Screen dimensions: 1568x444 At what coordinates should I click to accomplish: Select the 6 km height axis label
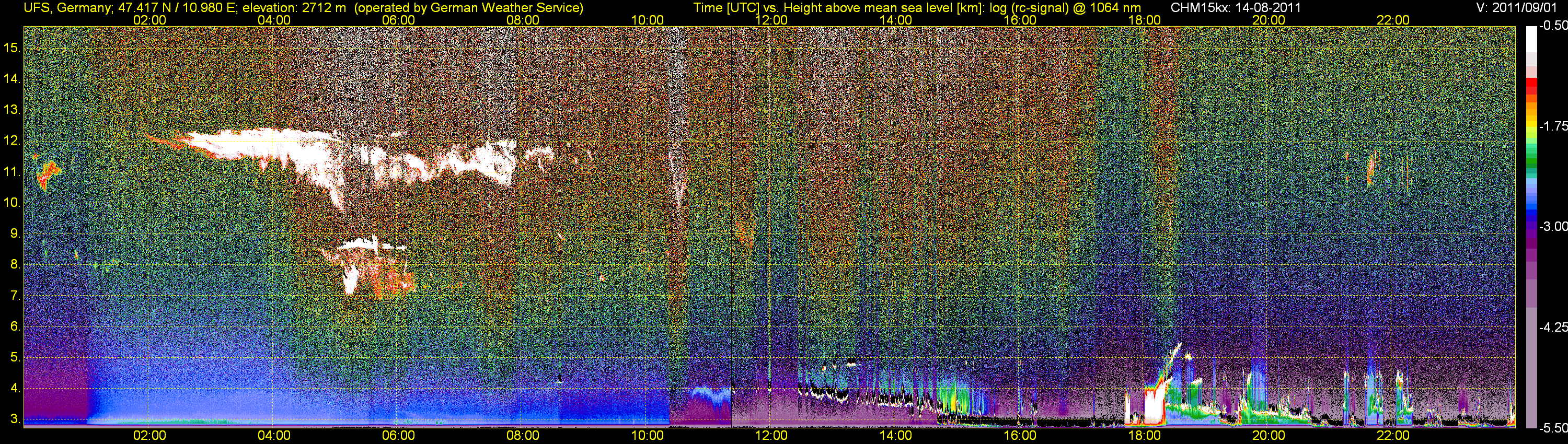pyautogui.click(x=15, y=326)
